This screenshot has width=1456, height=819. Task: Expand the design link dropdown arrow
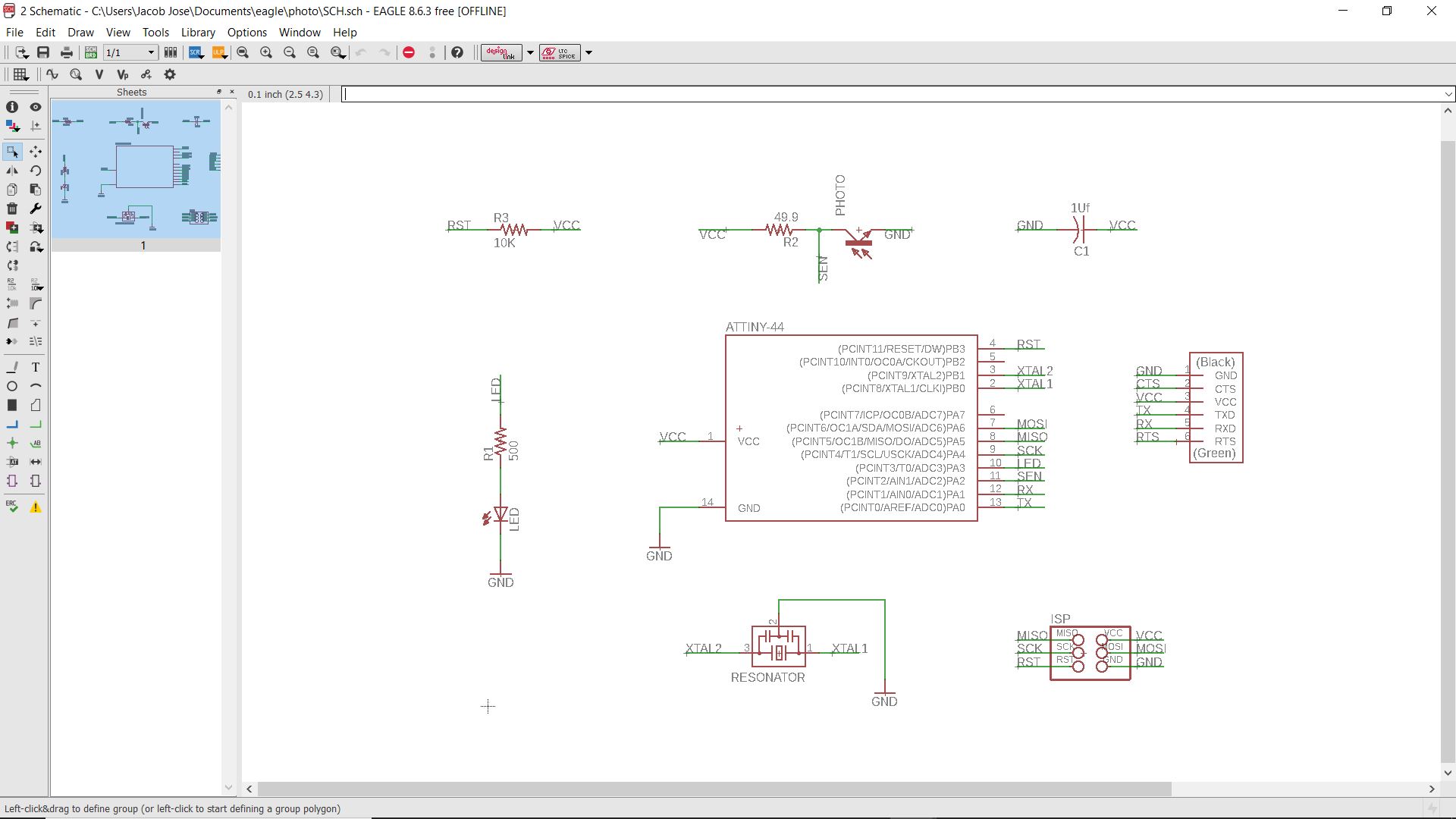(x=530, y=52)
